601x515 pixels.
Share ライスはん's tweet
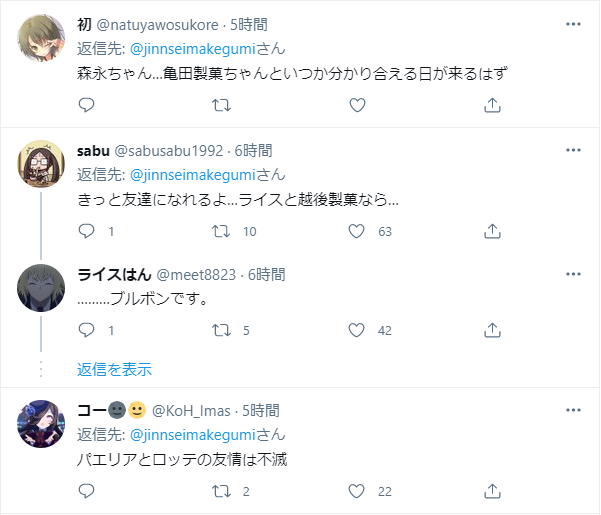[492, 330]
